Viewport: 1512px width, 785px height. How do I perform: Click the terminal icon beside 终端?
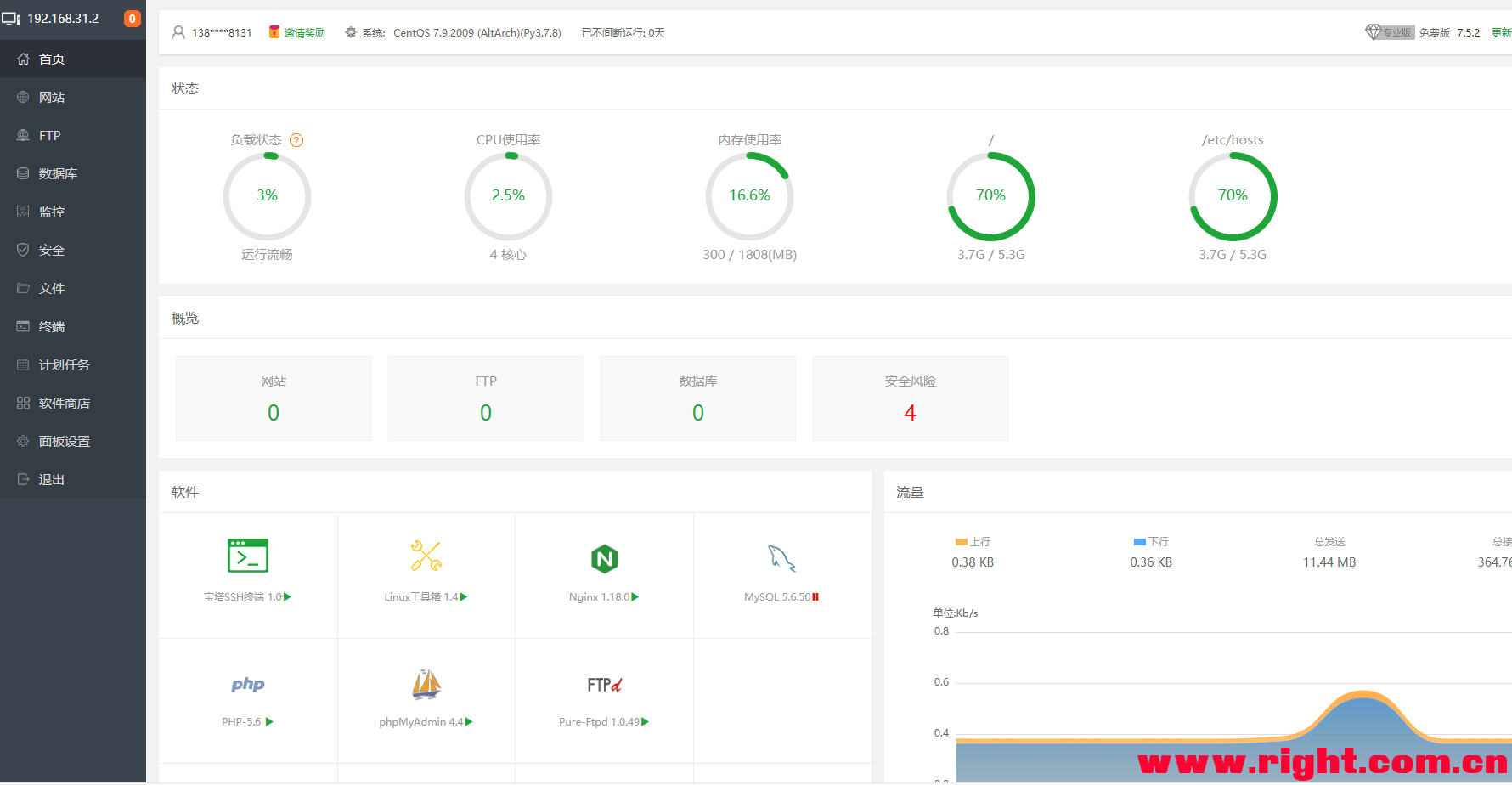[x=23, y=326]
